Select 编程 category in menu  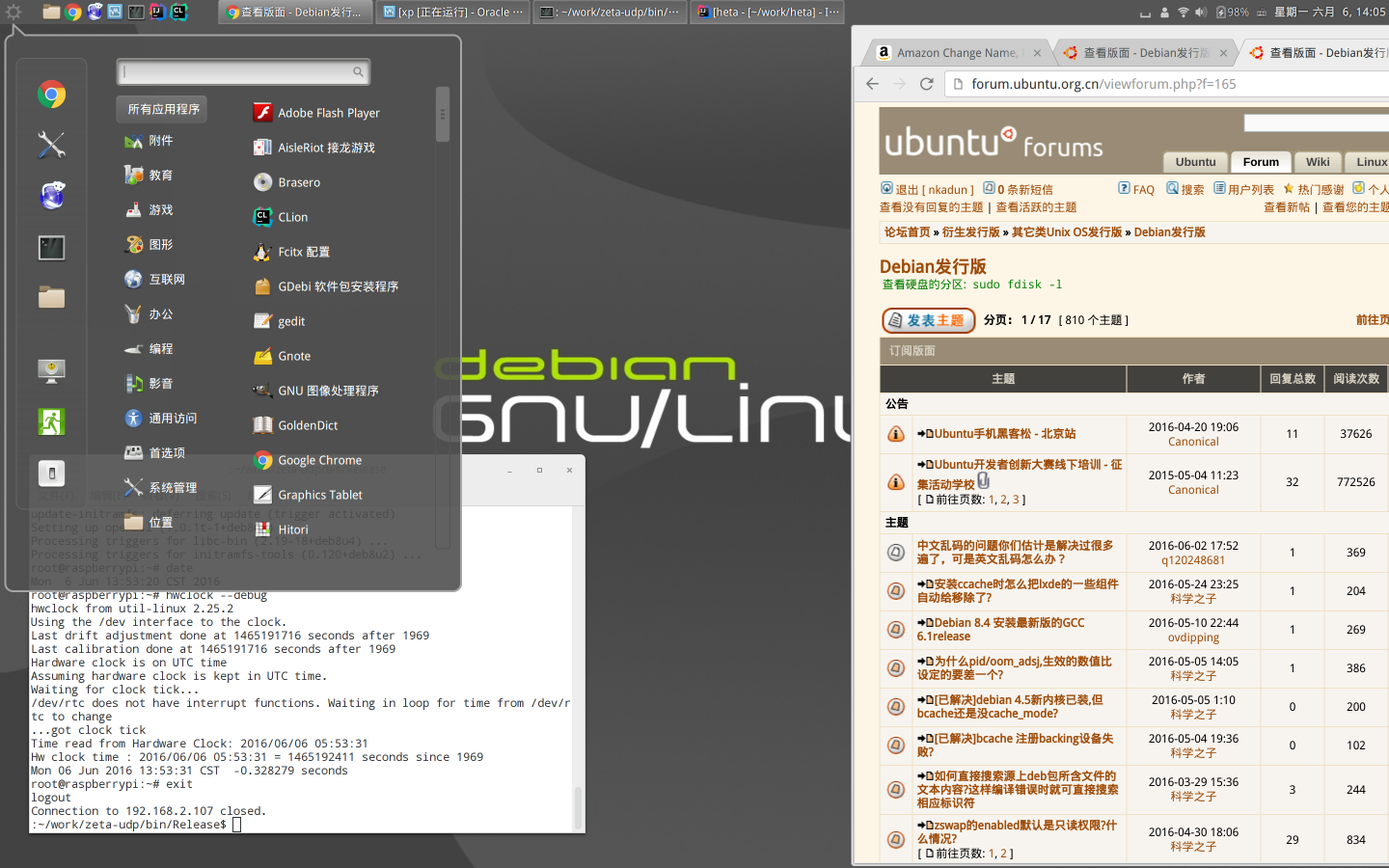(149, 349)
